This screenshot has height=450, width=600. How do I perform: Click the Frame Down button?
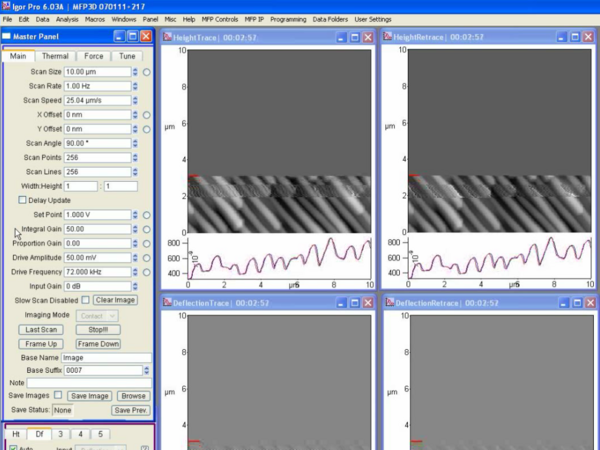point(97,343)
